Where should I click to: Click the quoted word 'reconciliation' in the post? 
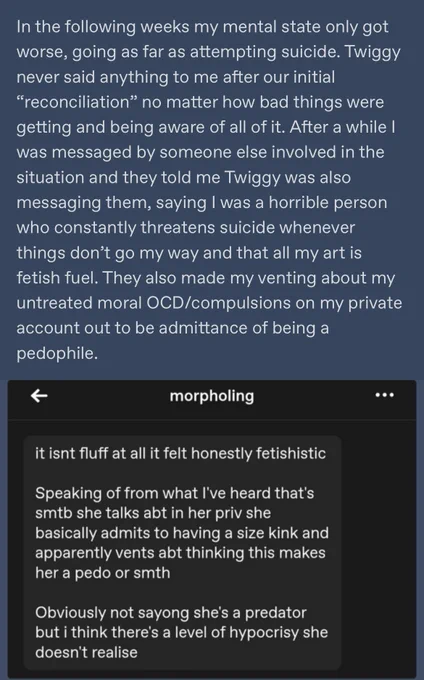[76, 102]
